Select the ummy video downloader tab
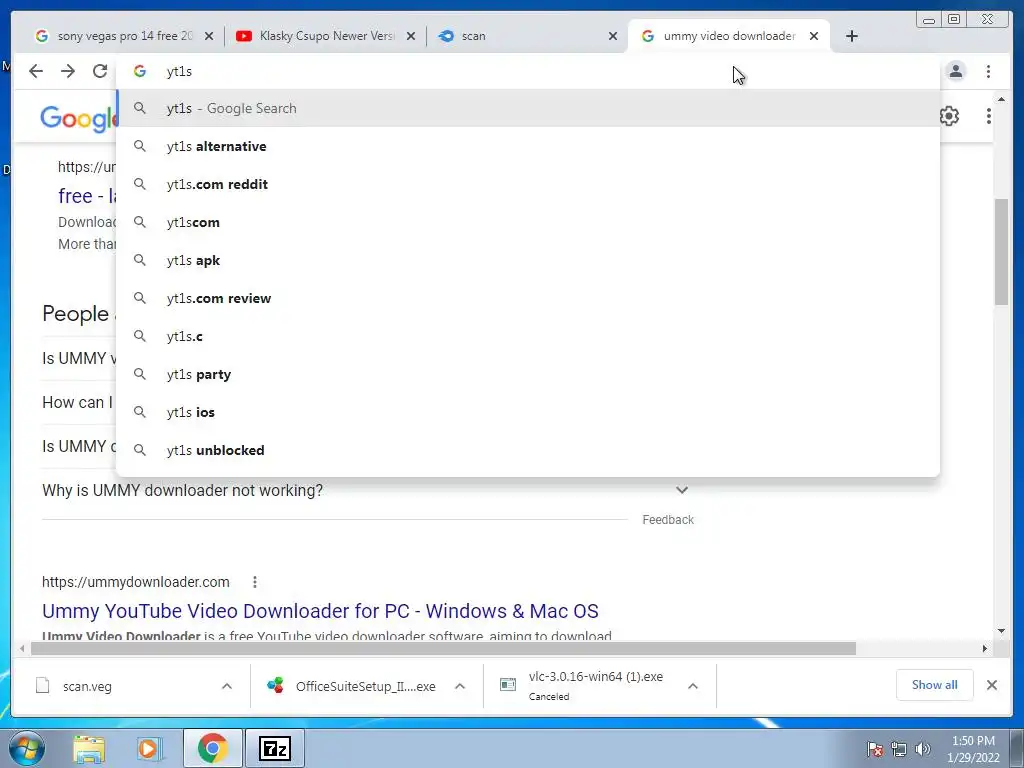The image size is (1024, 768). point(729,36)
